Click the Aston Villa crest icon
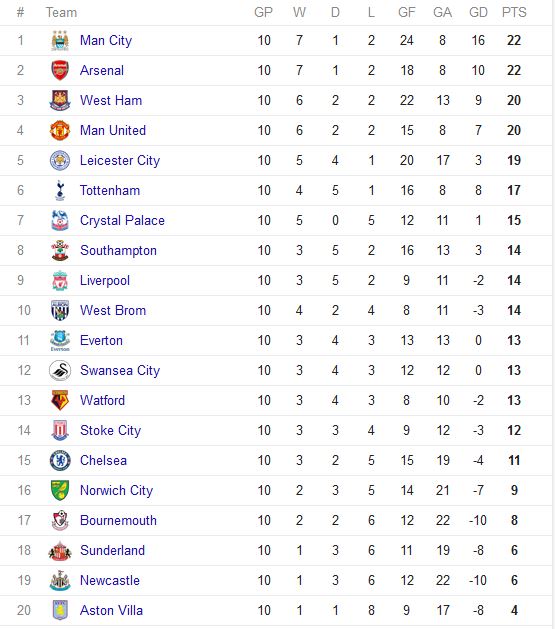 (x=60, y=611)
